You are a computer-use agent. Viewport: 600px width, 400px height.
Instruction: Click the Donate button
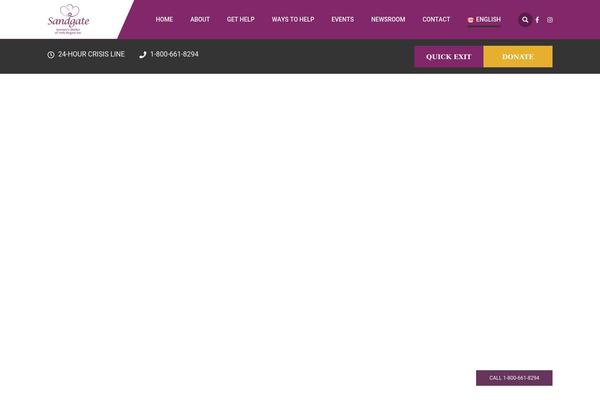(518, 57)
